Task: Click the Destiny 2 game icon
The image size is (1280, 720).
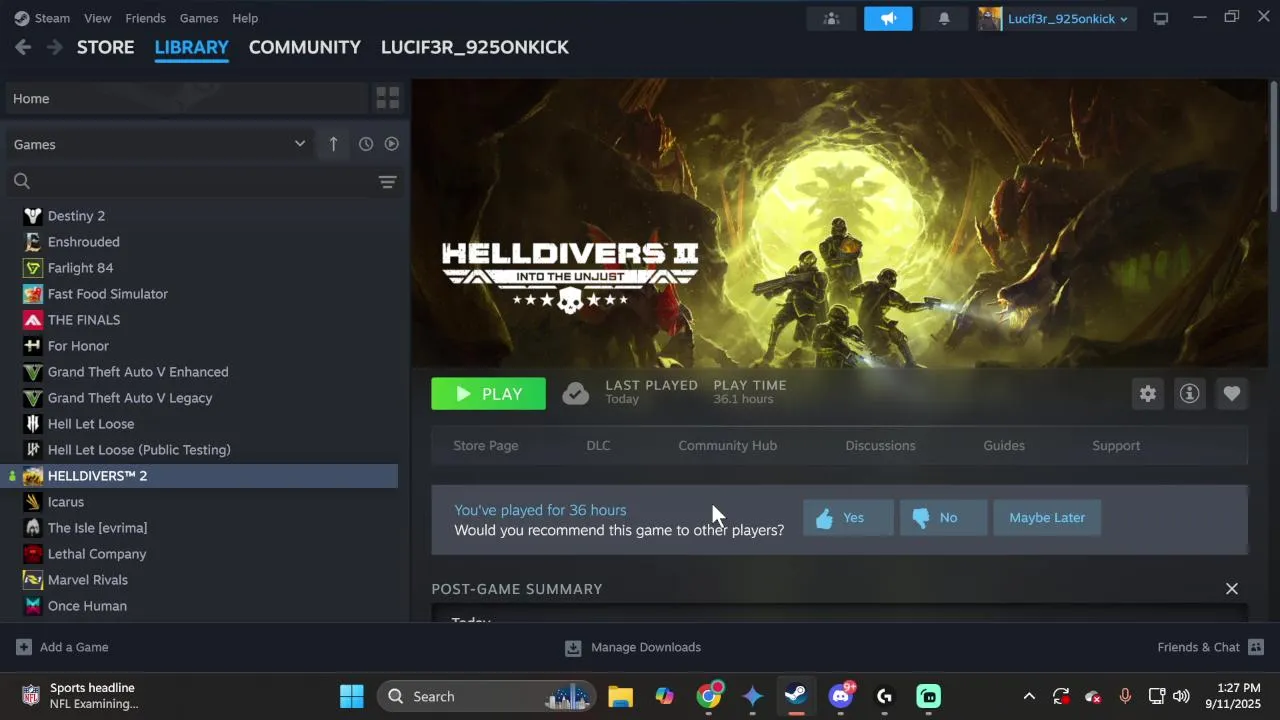Action: pos(33,216)
